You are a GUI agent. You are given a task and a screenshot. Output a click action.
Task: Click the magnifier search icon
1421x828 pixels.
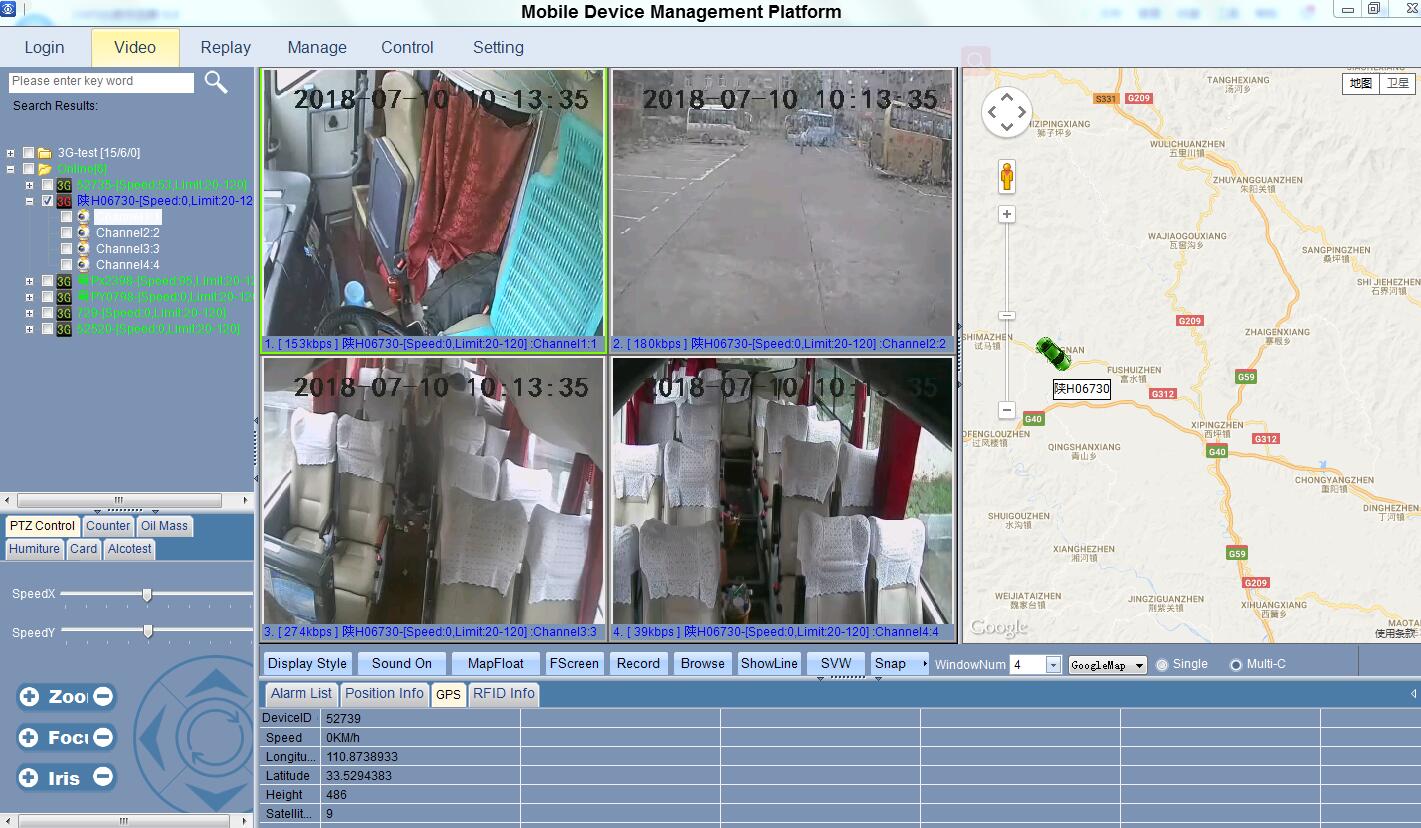(216, 82)
